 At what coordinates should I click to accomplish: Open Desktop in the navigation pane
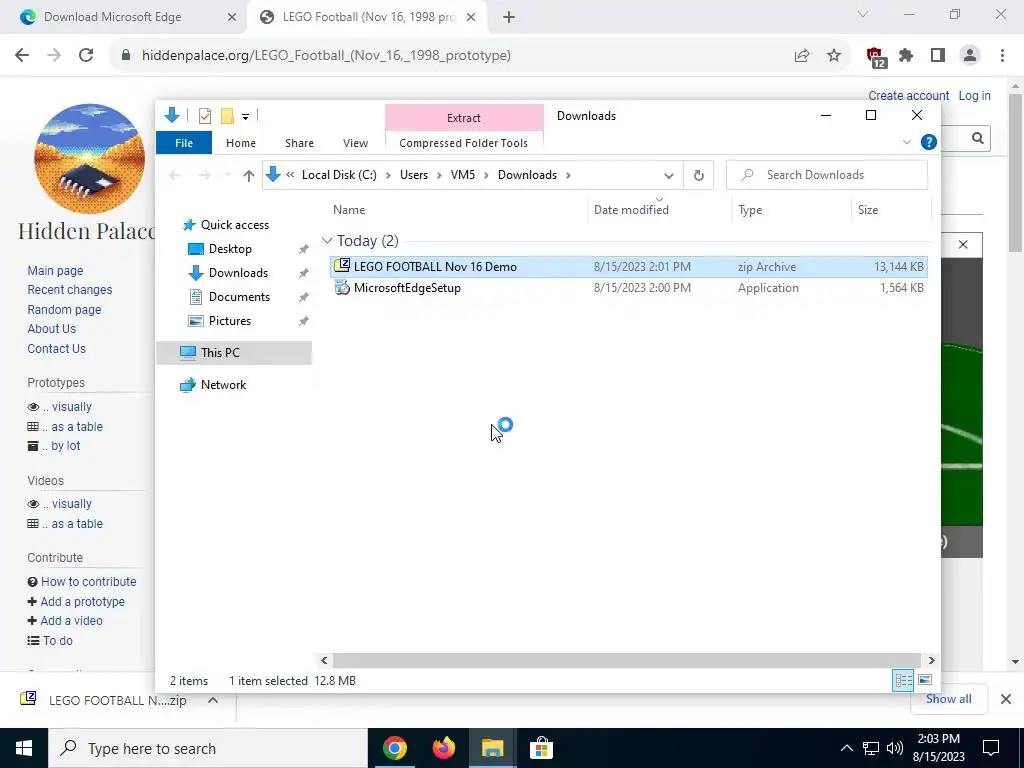coord(230,249)
